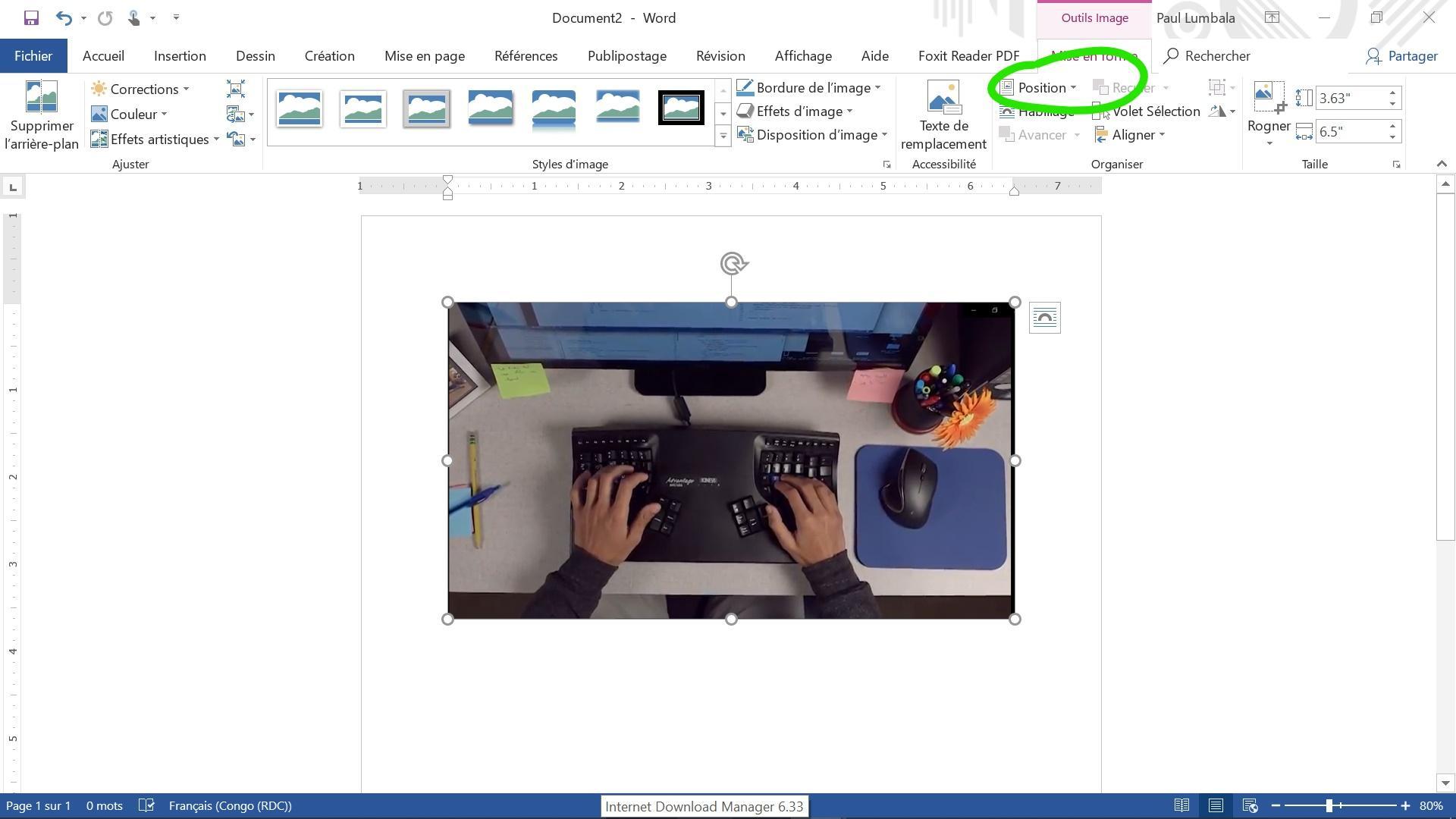Click the image height field 3.63"
Screen dimensions: 1456x819
(1350, 99)
